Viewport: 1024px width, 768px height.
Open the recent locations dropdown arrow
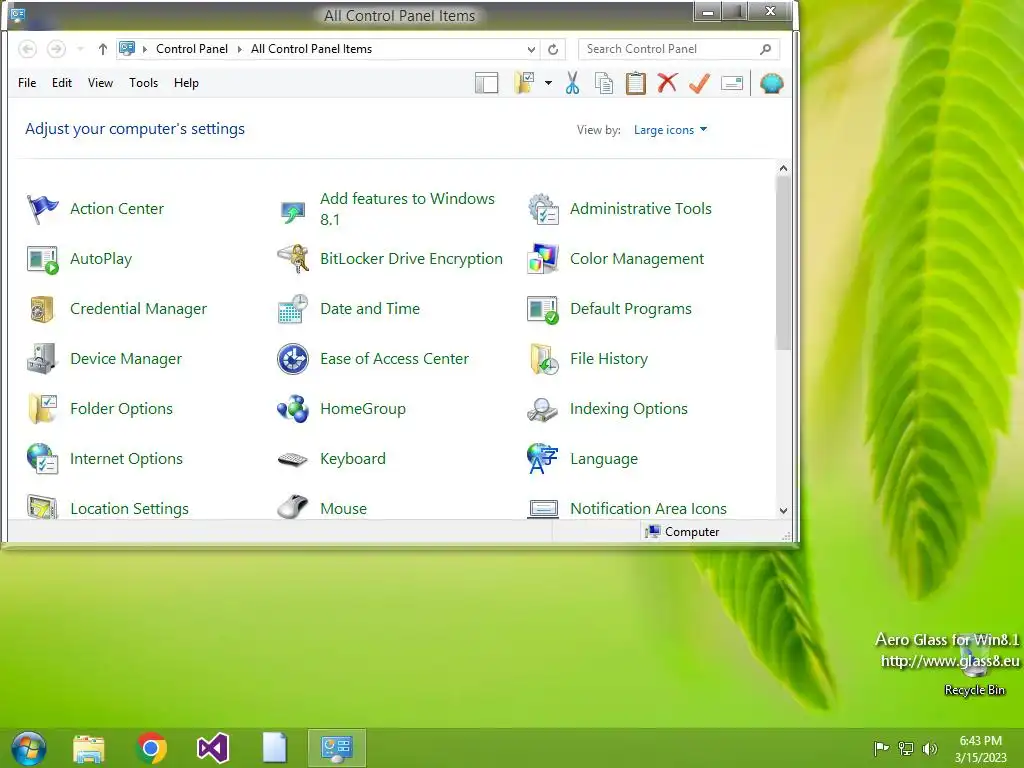click(80, 49)
